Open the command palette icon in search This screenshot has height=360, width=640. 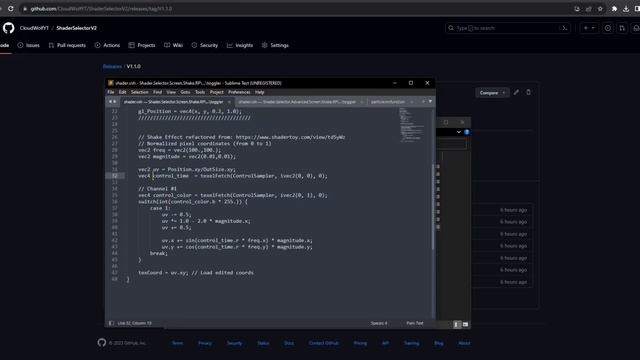tap(564, 28)
